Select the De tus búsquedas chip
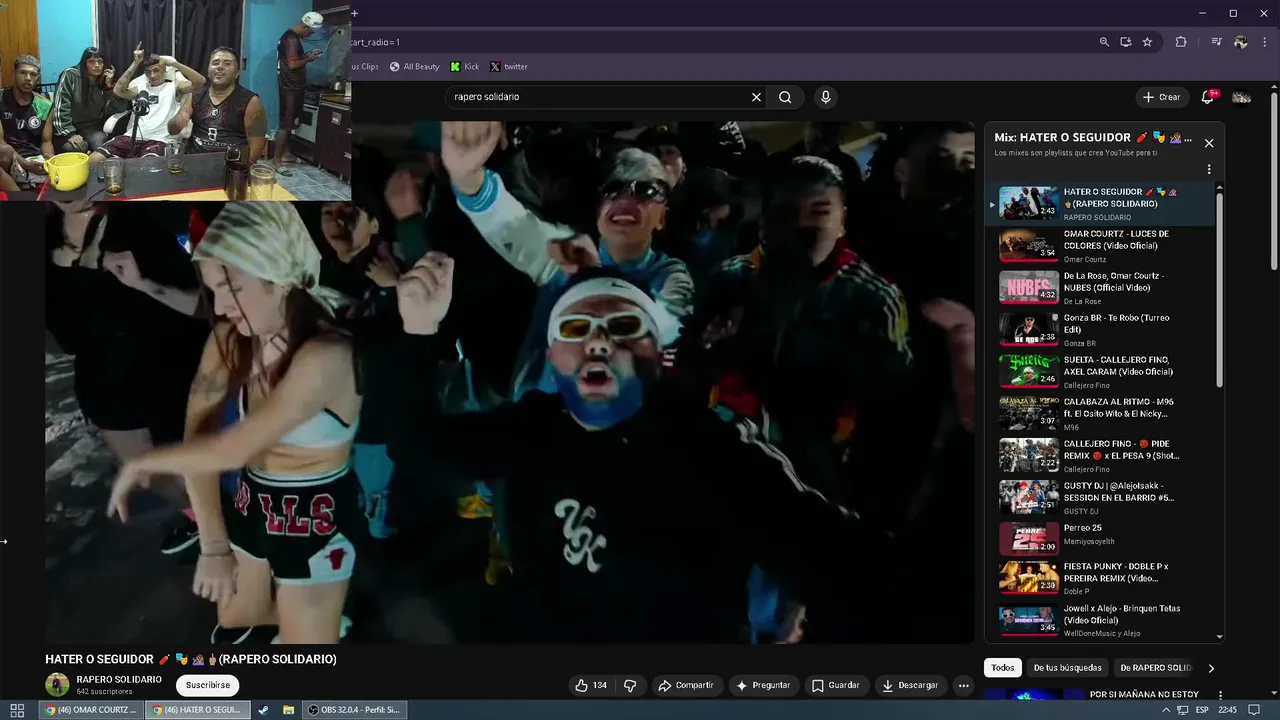Viewport: 1280px width, 720px height. (x=1067, y=668)
